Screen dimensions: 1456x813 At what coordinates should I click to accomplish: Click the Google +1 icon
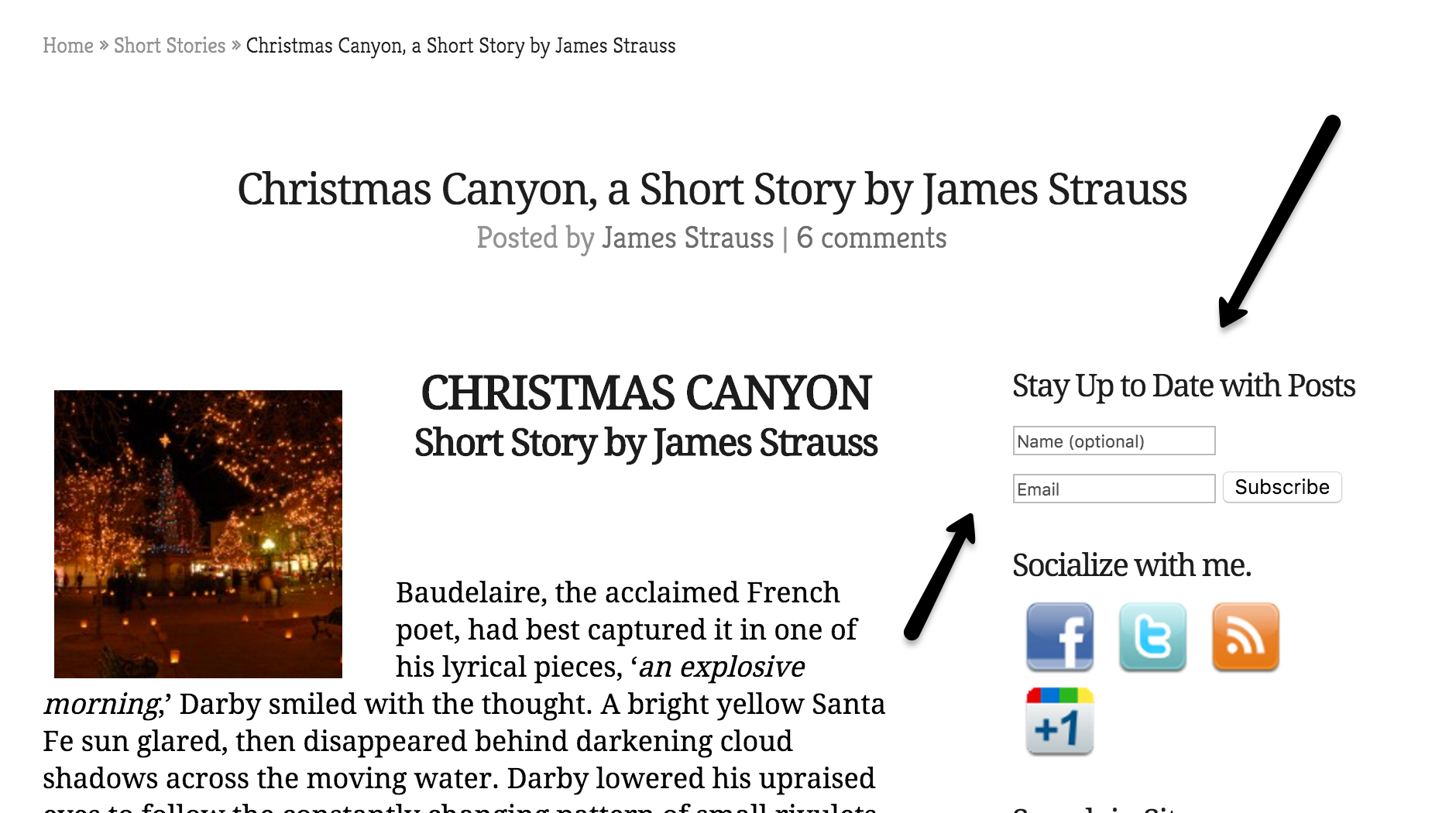click(x=1059, y=722)
